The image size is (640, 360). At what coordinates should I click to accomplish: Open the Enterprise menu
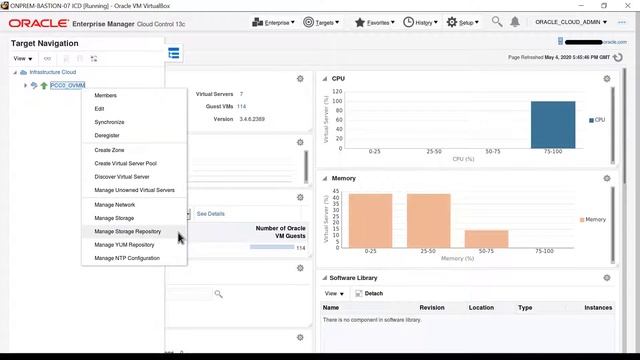coord(273,22)
